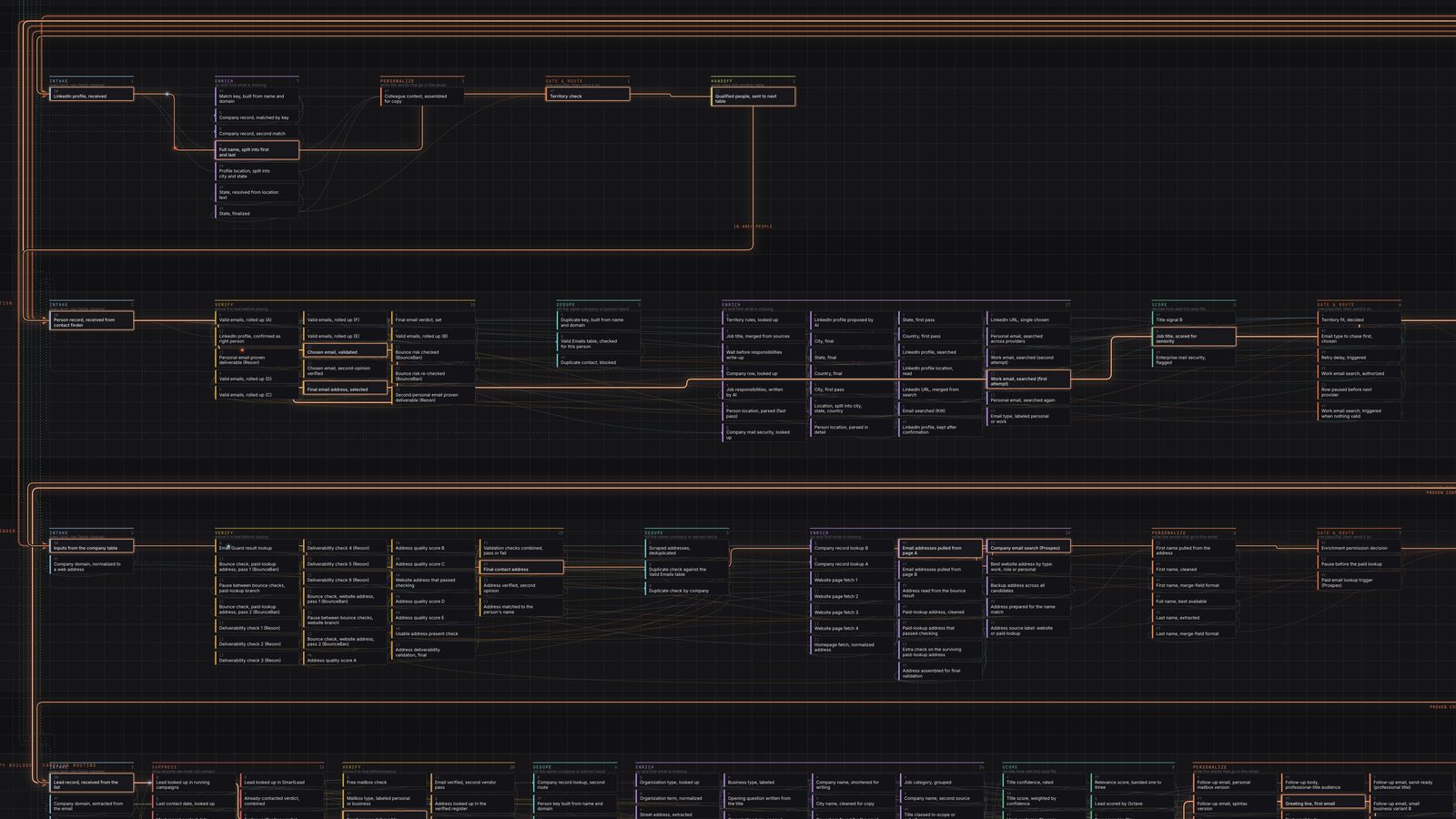
Task: Open 'Usable address present check' node
Action: 434,632
